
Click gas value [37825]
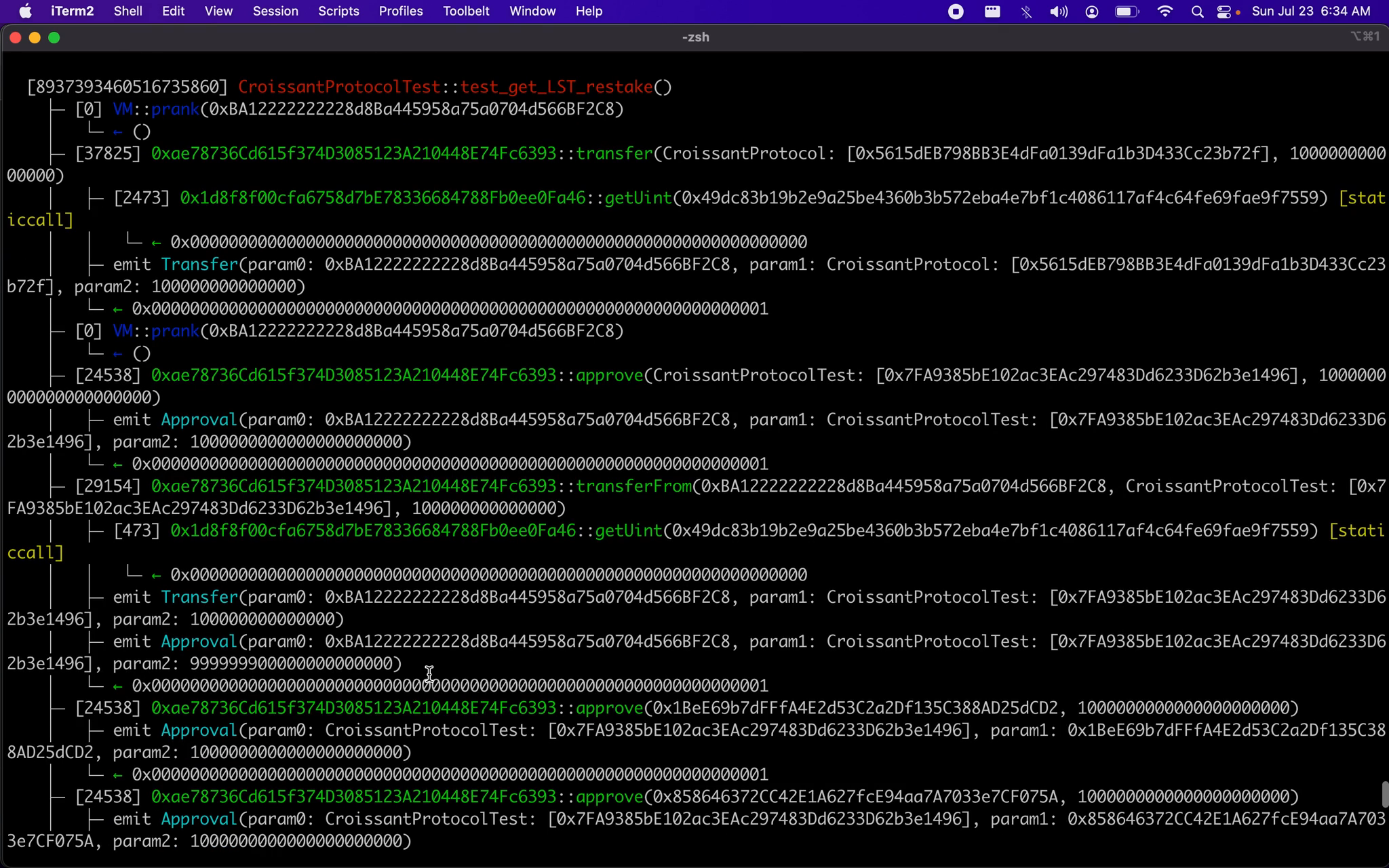pos(108,153)
